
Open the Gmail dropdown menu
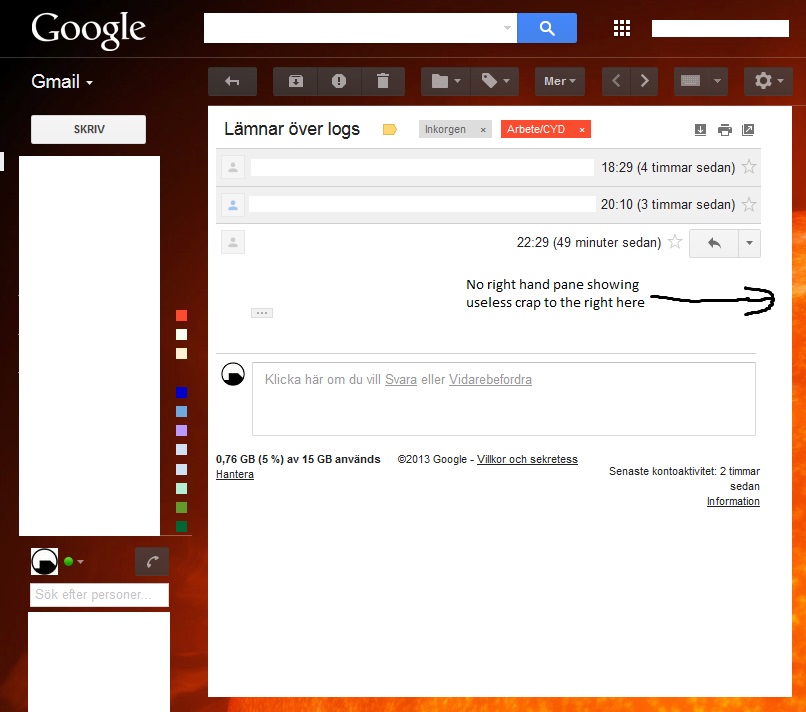tap(62, 82)
